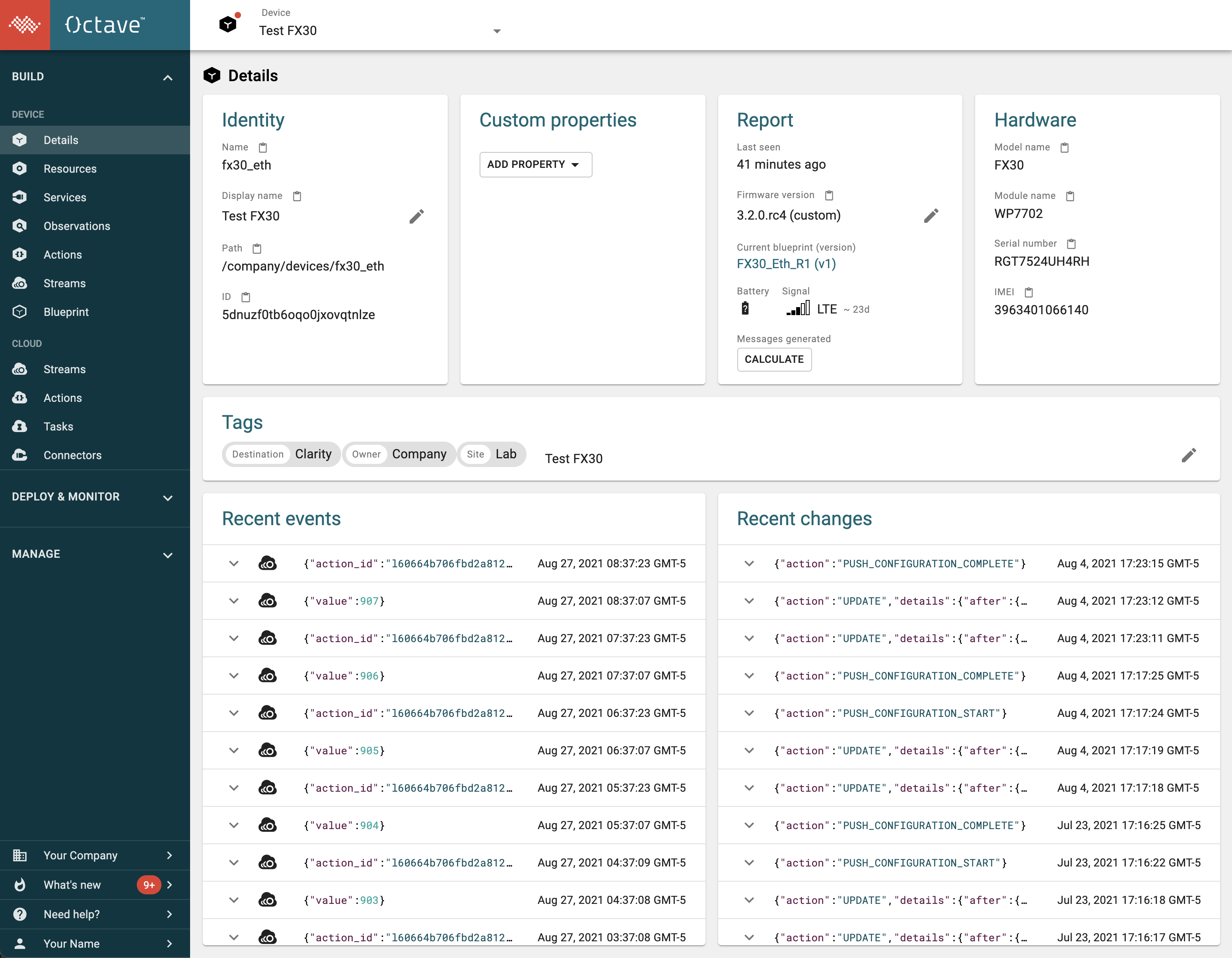
Task: Open Tasks in the Cloud section
Action: 95,426
